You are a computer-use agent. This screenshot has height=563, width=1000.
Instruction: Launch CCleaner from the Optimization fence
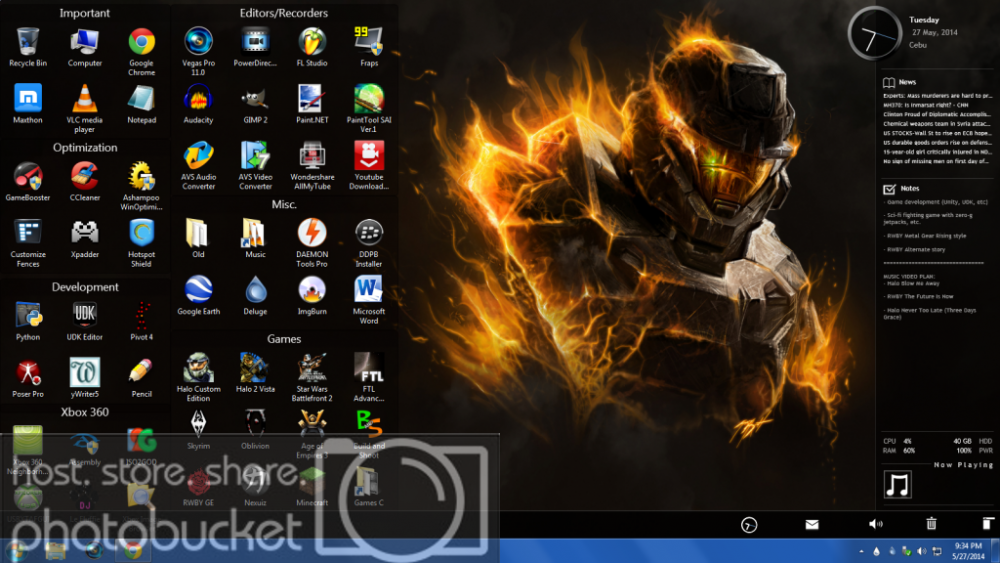85,177
